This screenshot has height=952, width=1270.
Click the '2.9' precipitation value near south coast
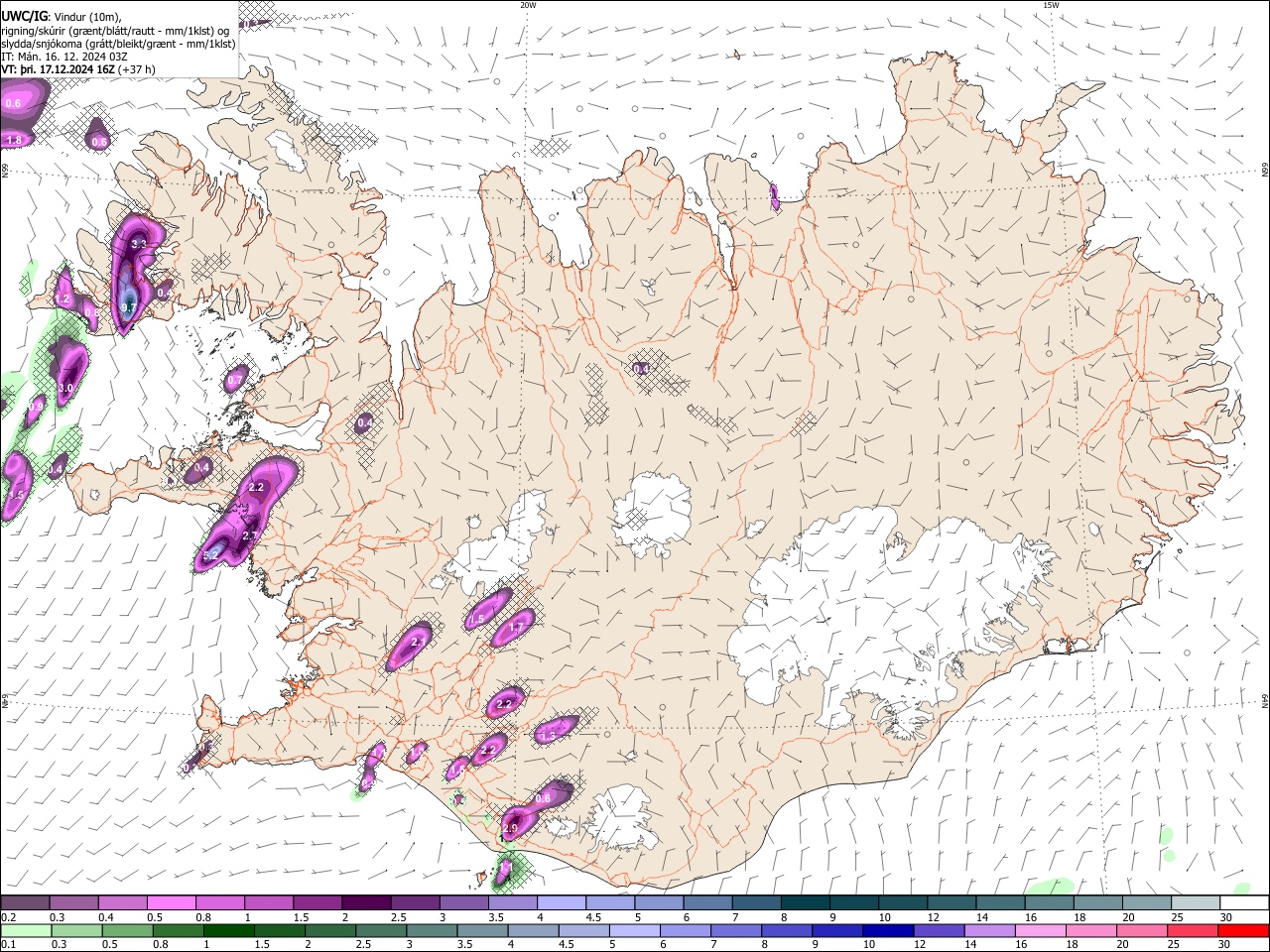(511, 828)
